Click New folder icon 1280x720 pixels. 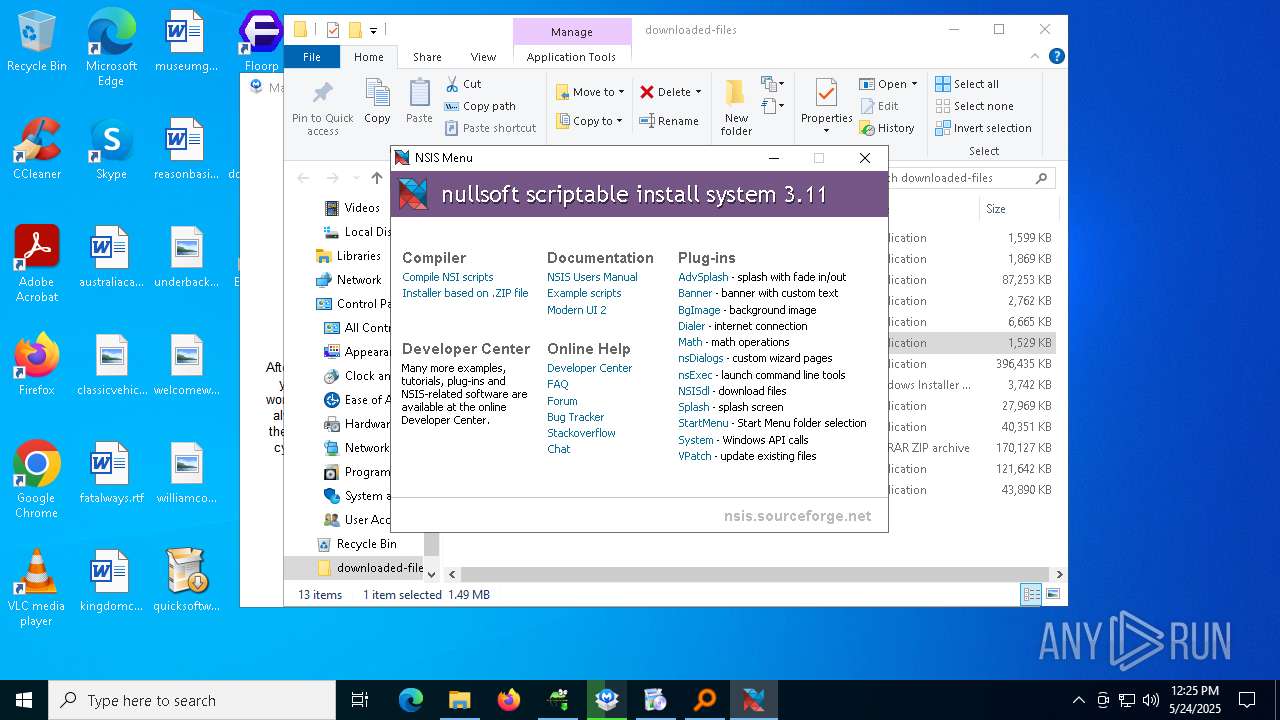point(736,95)
